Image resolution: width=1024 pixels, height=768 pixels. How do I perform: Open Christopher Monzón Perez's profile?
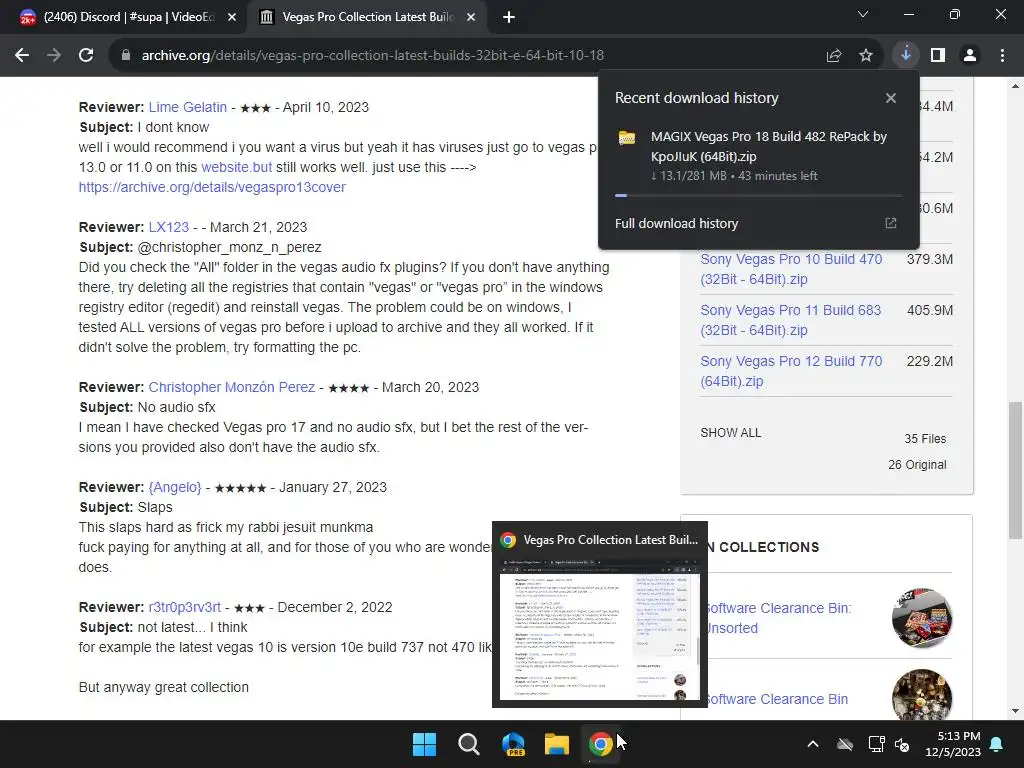[231, 387]
